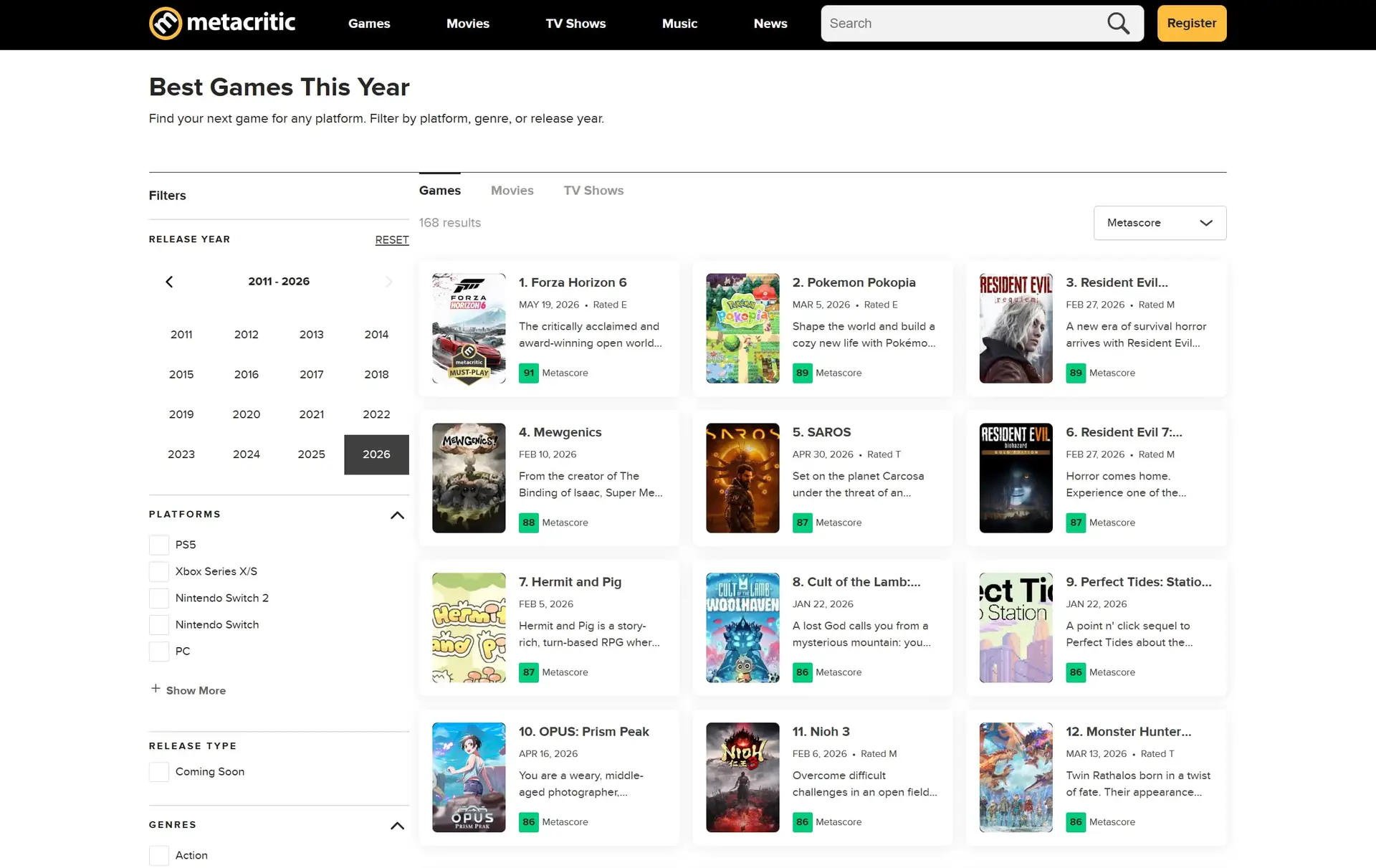Viewport: 1376px width, 868px height.
Task: Check the Nintendo Switch 2 filter
Action: pyautogui.click(x=159, y=598)
